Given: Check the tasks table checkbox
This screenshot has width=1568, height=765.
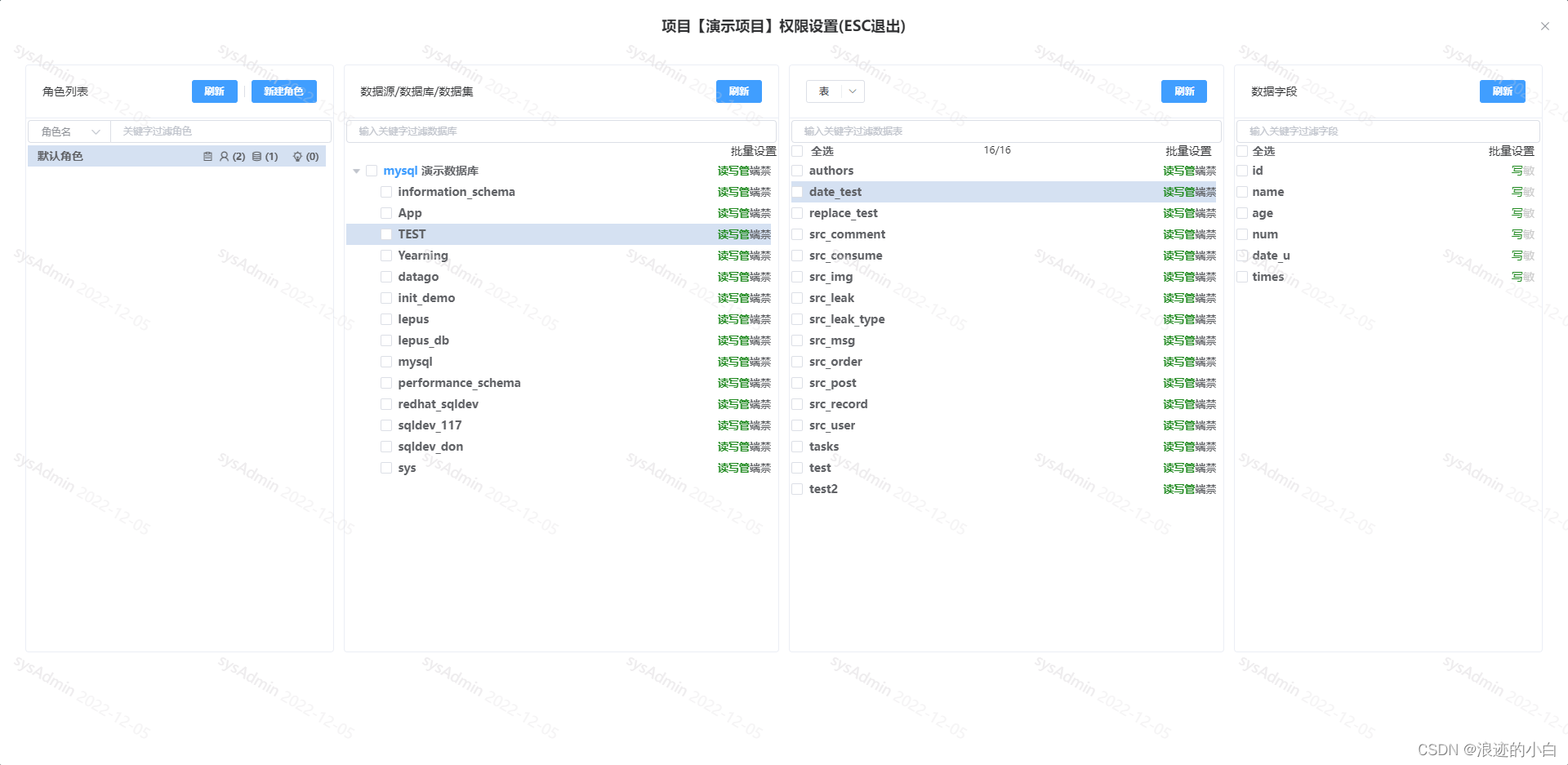Looking at the screenshot, I should click(797, 447).
